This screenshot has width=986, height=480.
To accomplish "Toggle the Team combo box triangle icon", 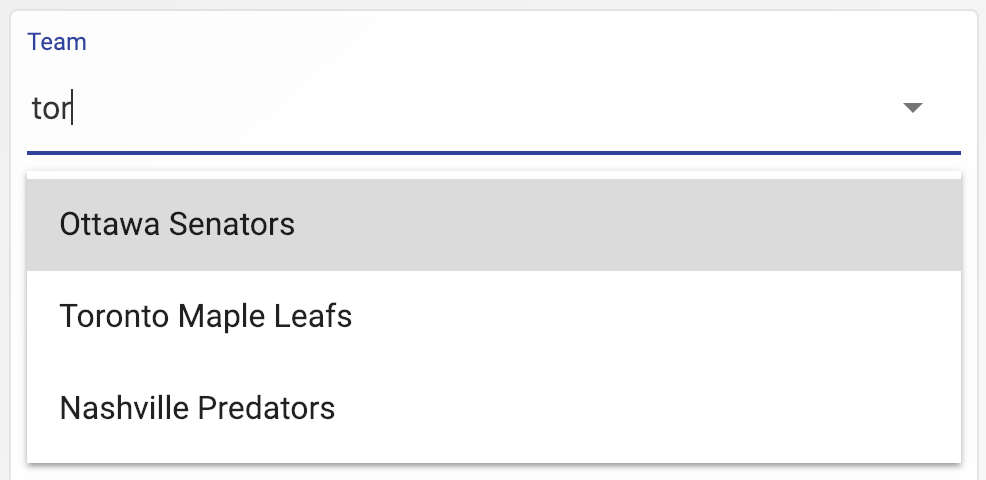I will [912, 108].
